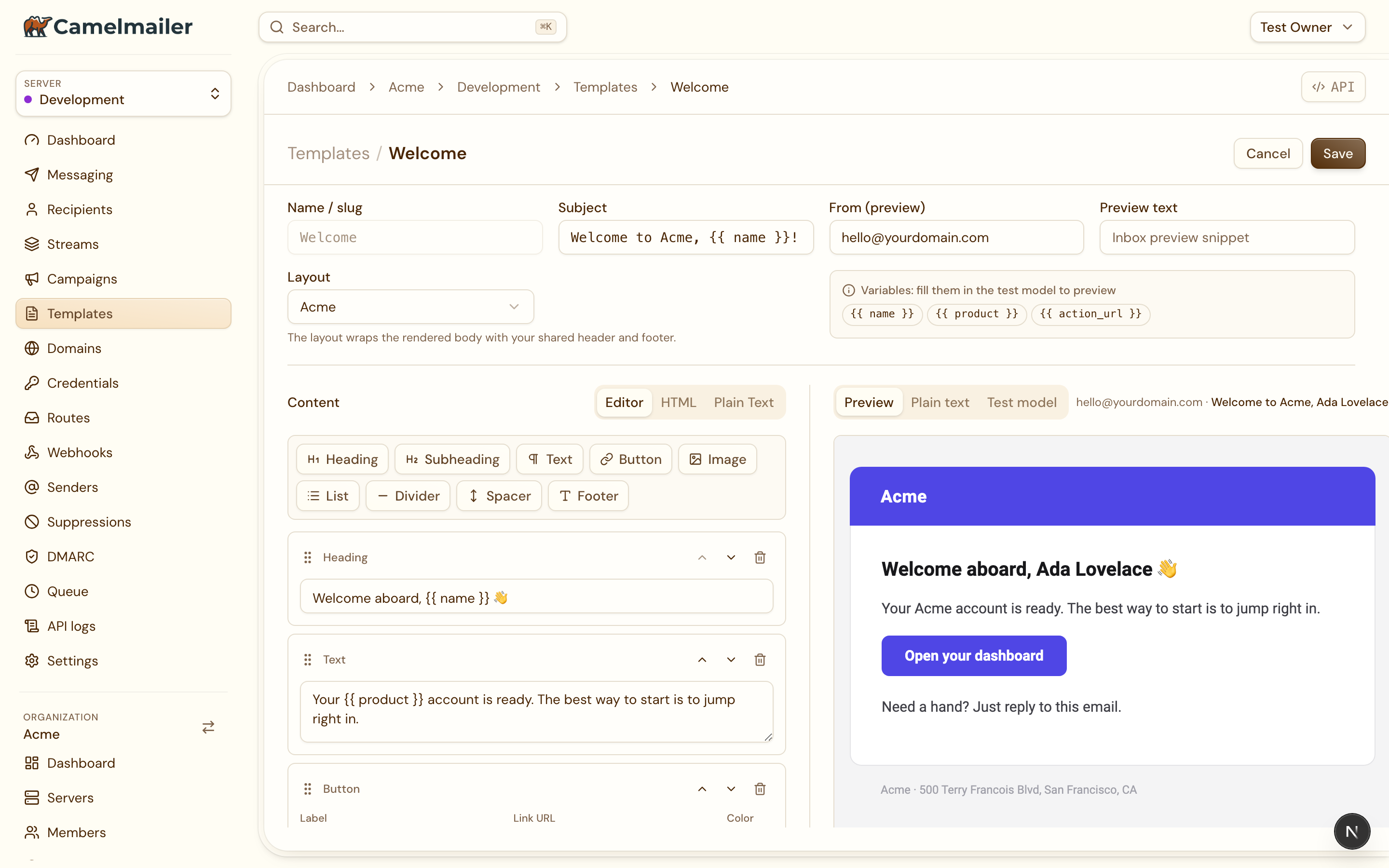Add a List block
This screenshot has height=868, width=1389.
[x=328, y=495]
